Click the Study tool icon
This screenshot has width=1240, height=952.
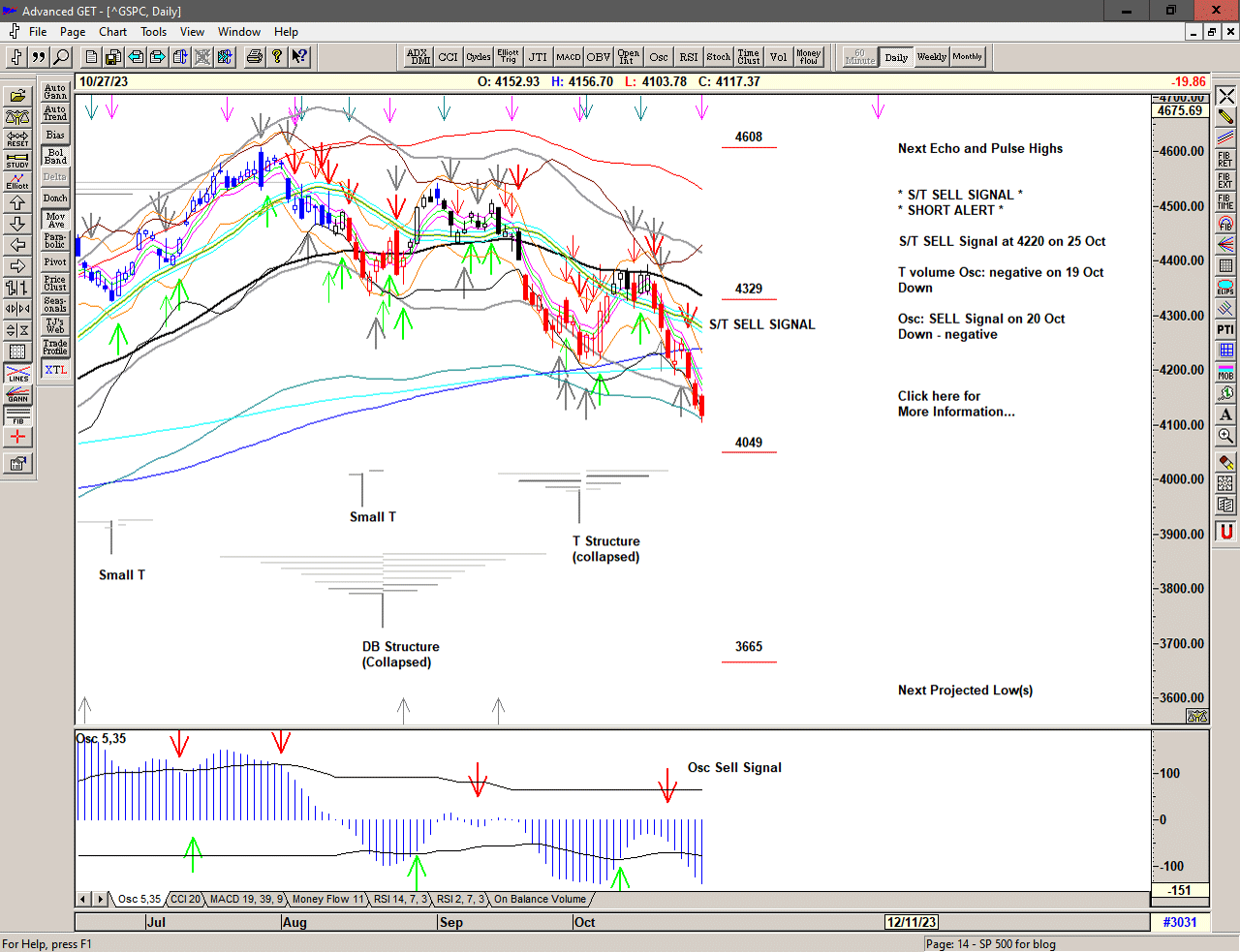(x=17, y=160)
